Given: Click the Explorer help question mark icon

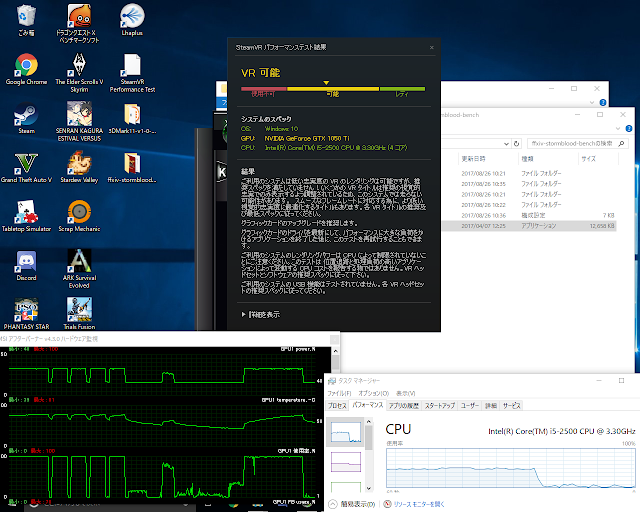Looking at the screenshot, I should (629, 128).
